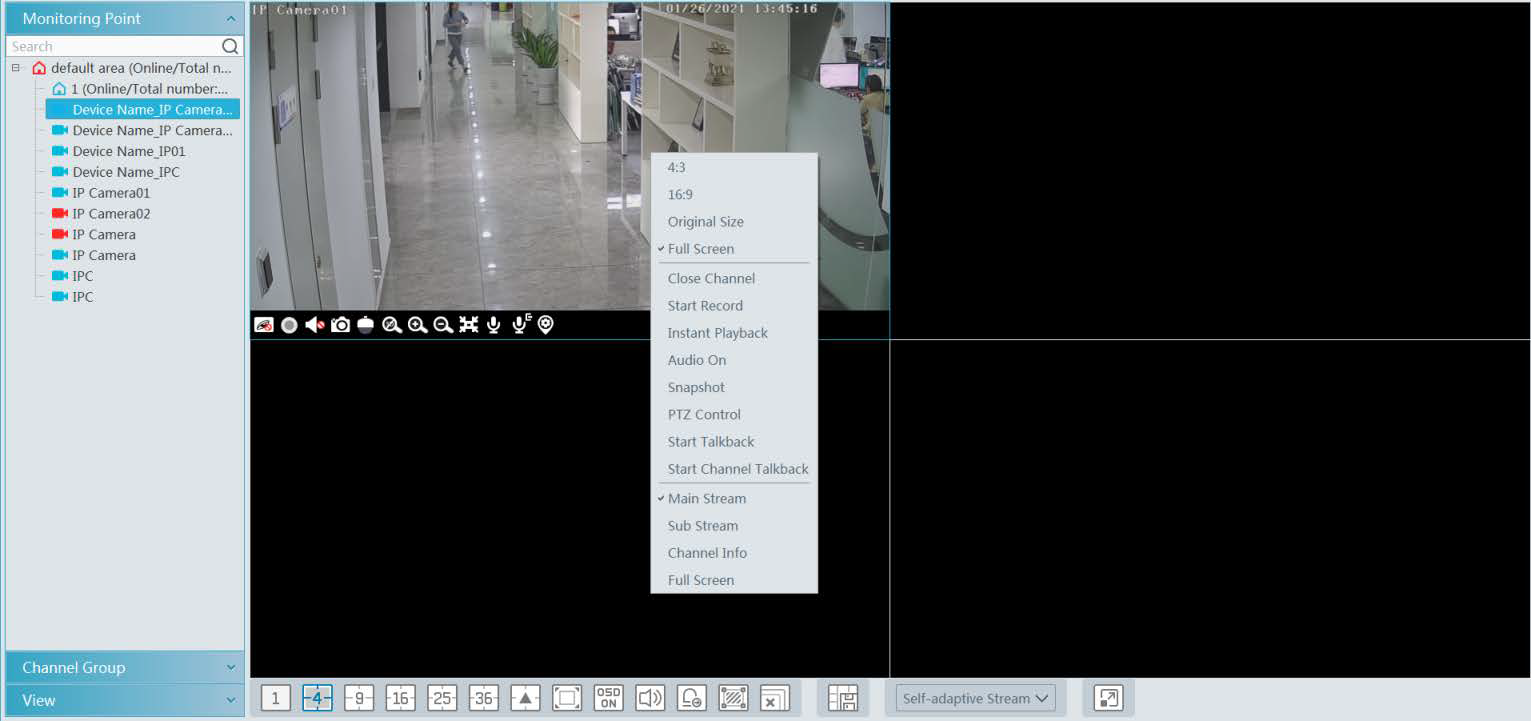Image resolution: width=1531 pixels, height=721 pixels.
Task: Select PTZ Control menu entry
Action: pos(704,414)
